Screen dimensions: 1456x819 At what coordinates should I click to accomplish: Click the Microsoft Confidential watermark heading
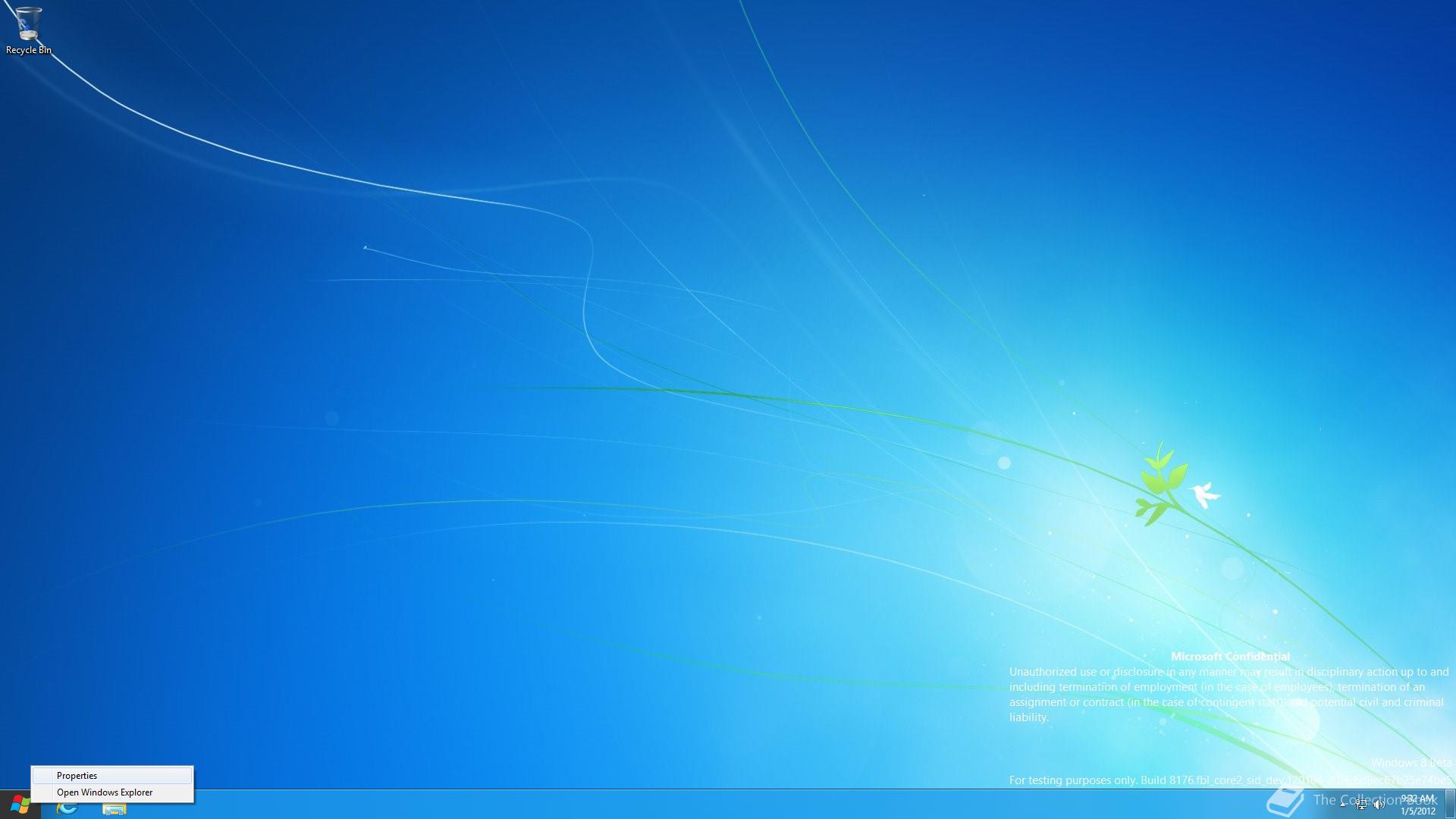[1230, 657]
